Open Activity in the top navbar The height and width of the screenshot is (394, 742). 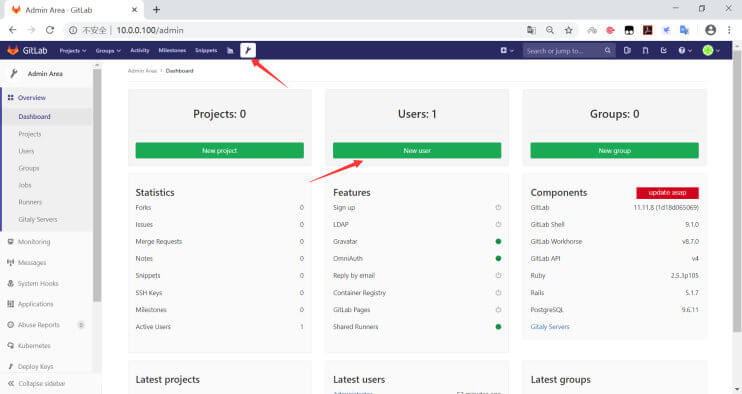click(140, 51)
